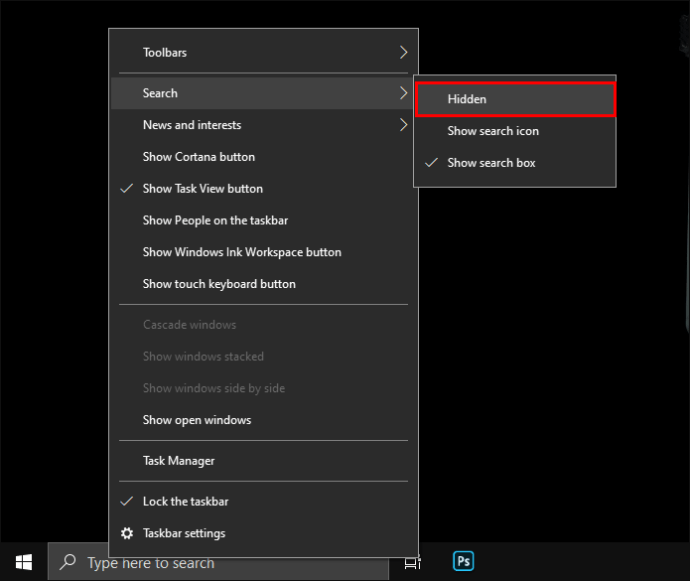This screenshot has width=690, height=581.
Task: Select the checked Show search box option
Action: 515,163
